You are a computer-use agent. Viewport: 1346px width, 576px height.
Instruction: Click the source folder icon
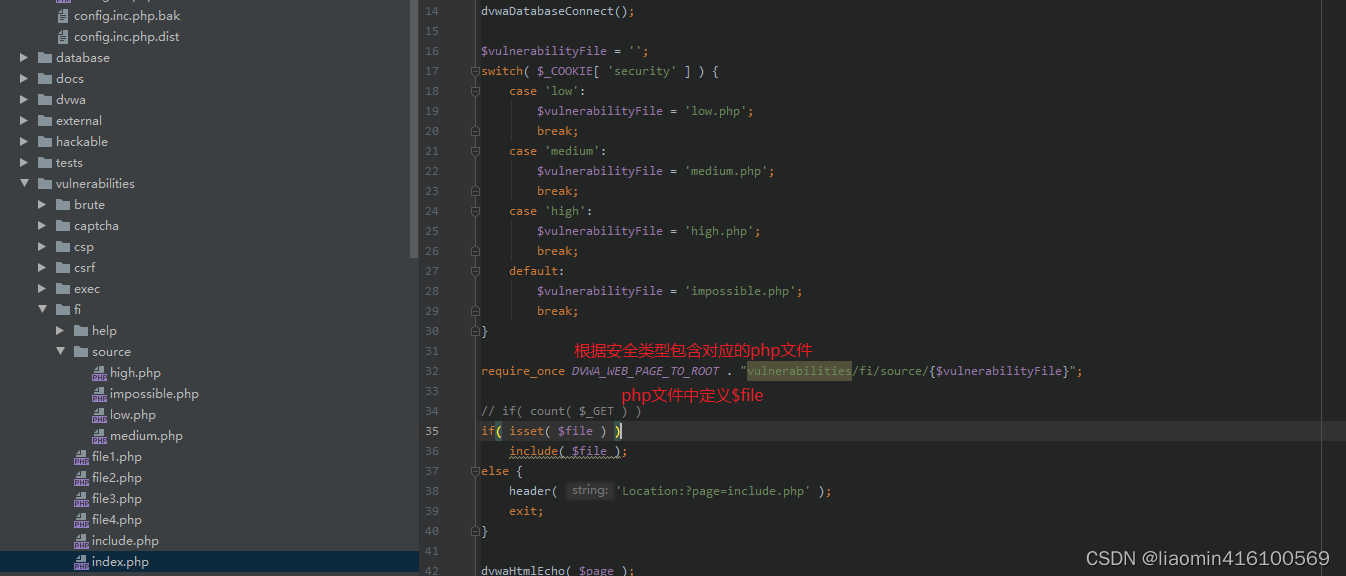pos(81,352)
